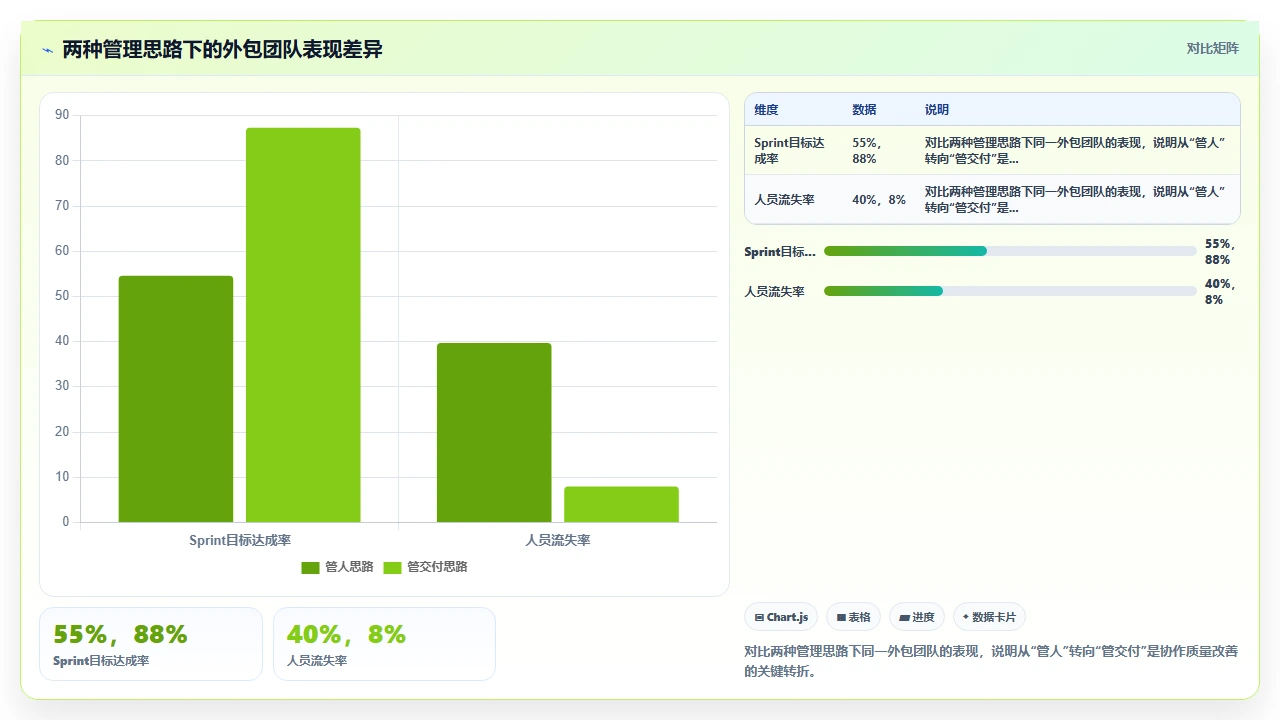Click the 维度 column header
1280x720 pixels.
click(766, 110)
